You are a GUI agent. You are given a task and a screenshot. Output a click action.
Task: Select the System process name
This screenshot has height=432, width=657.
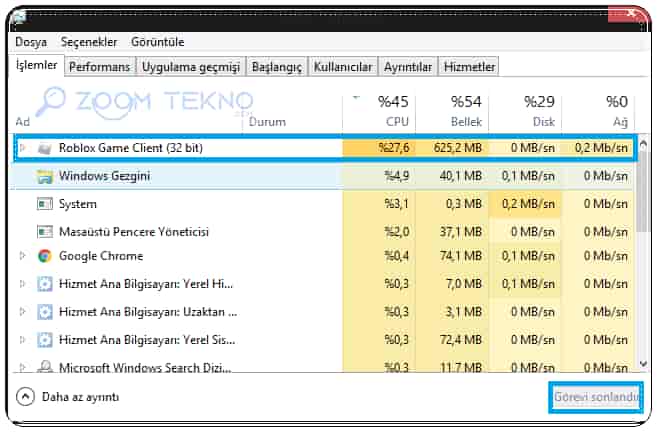pyautogui.click(x=78, y=204)
